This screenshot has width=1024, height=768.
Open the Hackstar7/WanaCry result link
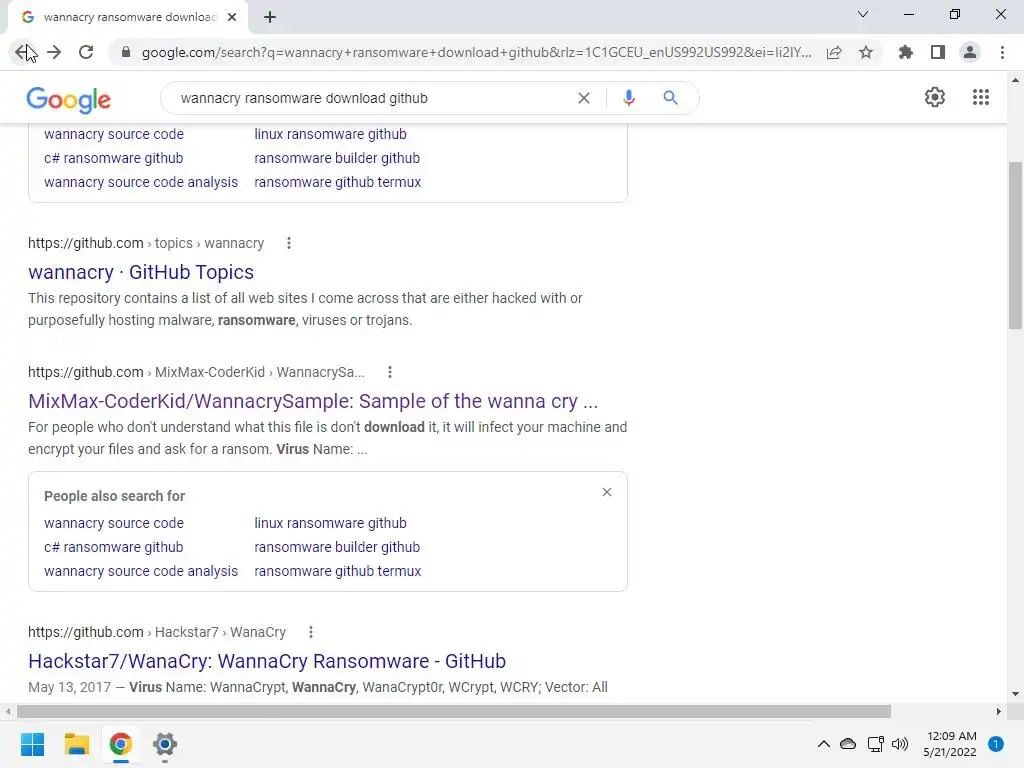point(267,661)
